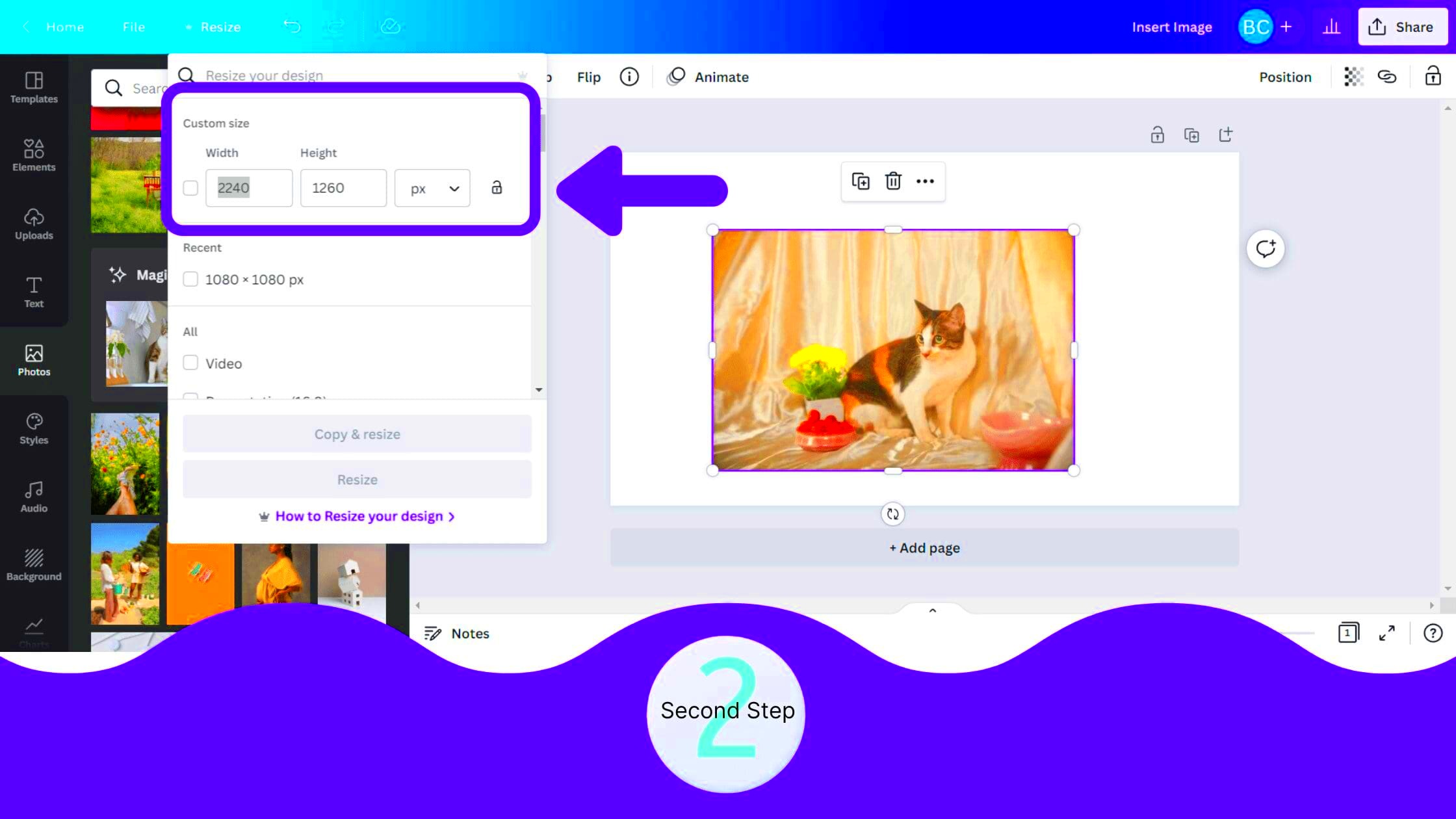The image size is (1456, 819).
Task: Toggle the Width lock aspect ratio
Action: coord(496,188)
